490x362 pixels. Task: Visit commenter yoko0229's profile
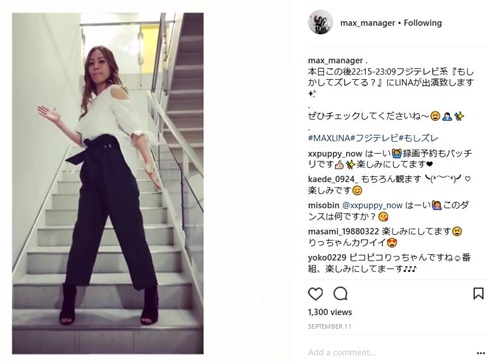coord(327,257)
